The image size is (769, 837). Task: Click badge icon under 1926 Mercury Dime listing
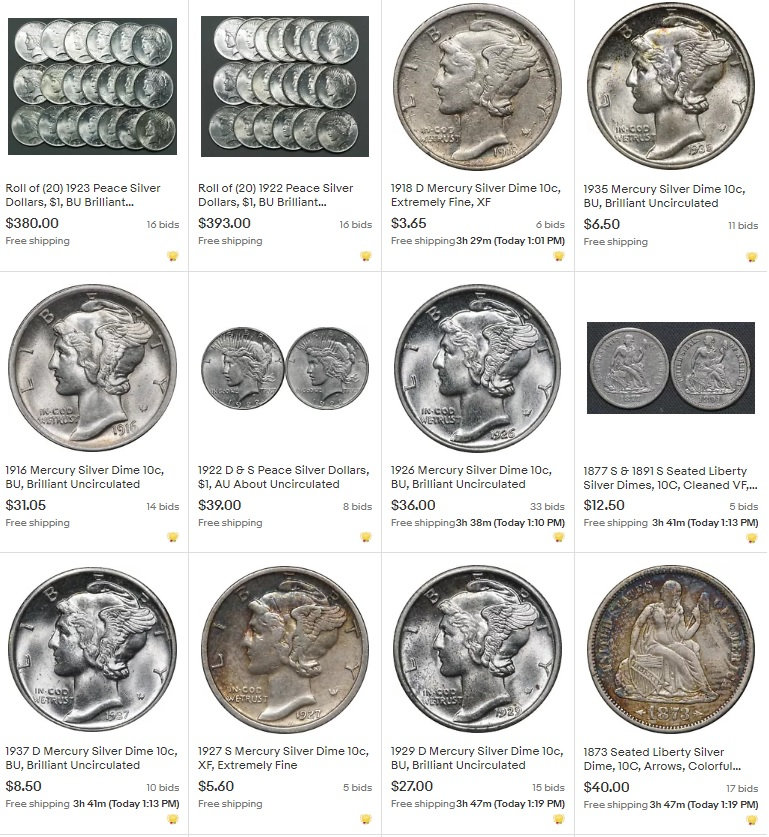click(558, 538)
